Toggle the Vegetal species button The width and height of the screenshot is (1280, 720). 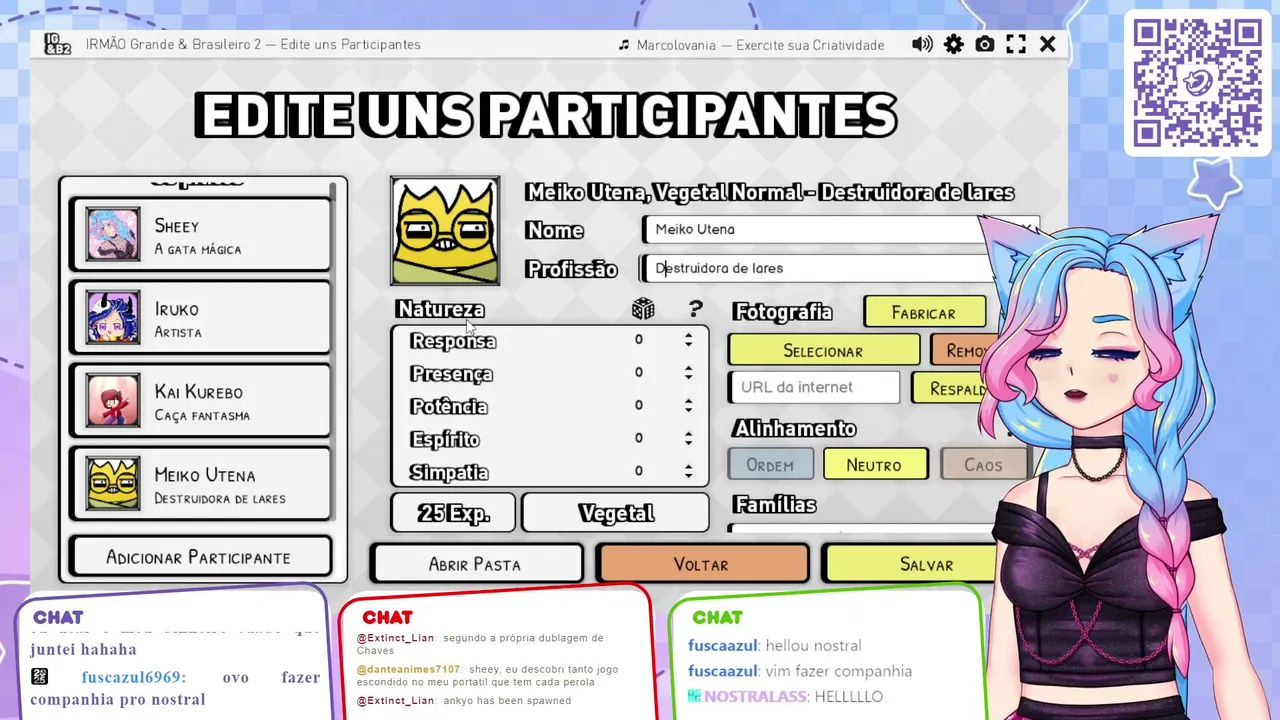(x=616, y=513)
